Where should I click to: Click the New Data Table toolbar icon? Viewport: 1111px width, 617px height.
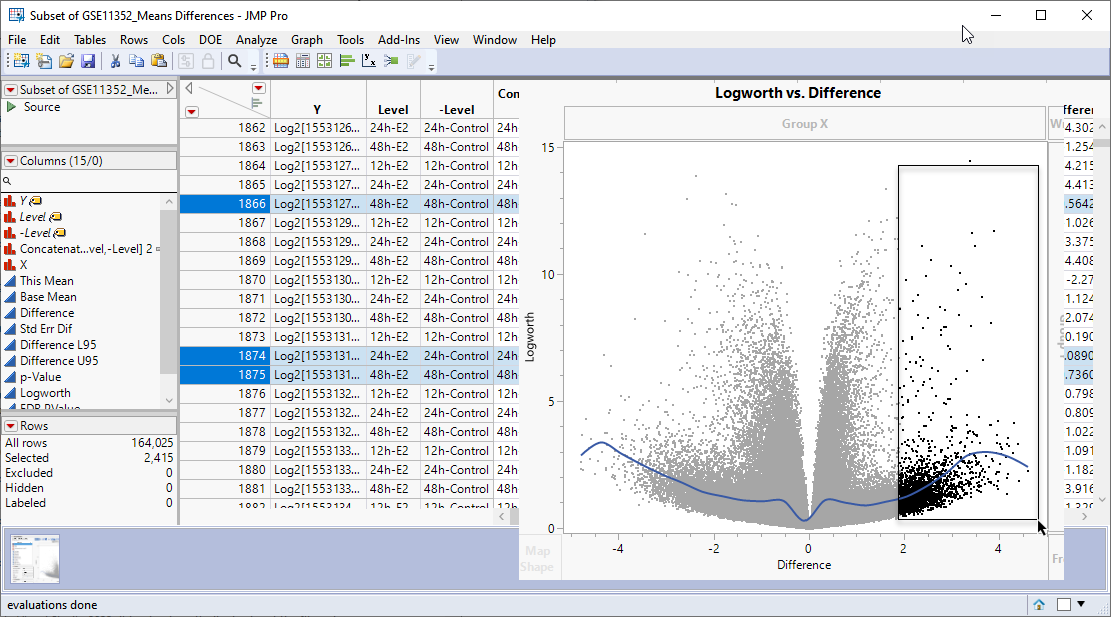coord(21,61)
